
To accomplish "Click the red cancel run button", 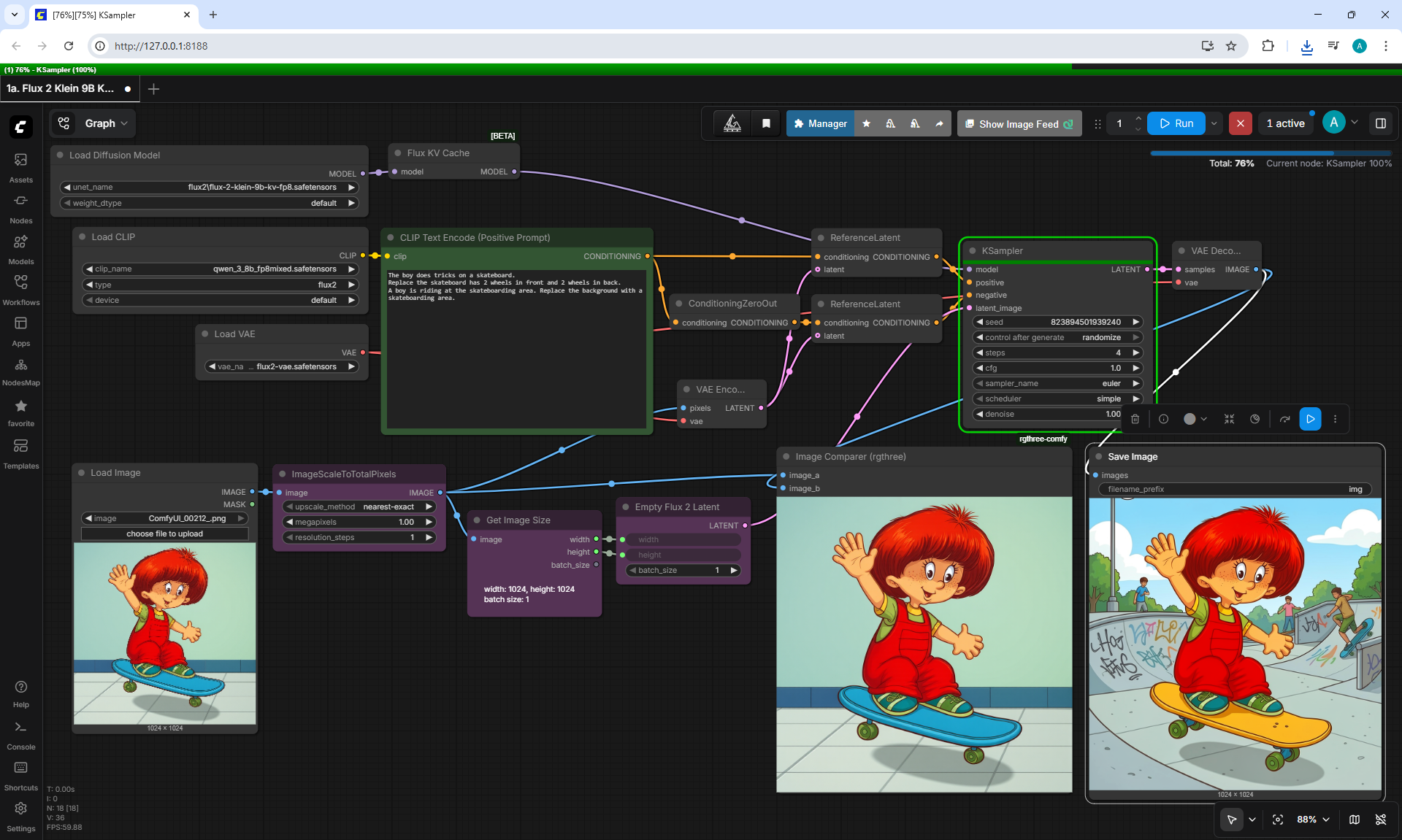I will tap(1240, 123).
